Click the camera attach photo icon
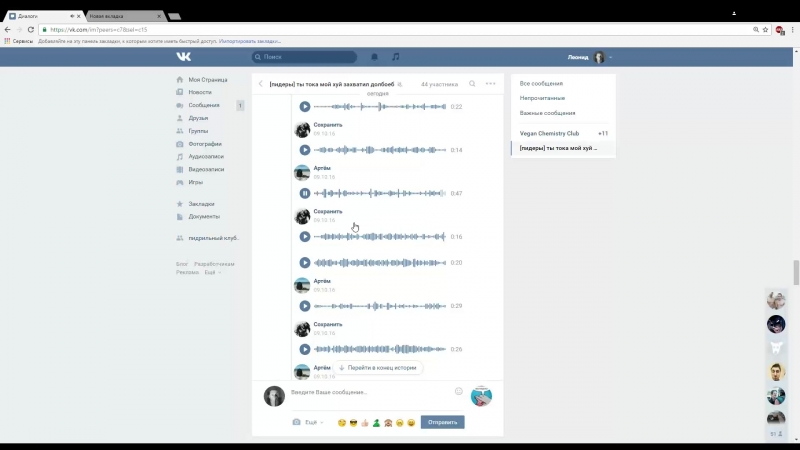Screen dimensions: 800x450 point(296,422)
